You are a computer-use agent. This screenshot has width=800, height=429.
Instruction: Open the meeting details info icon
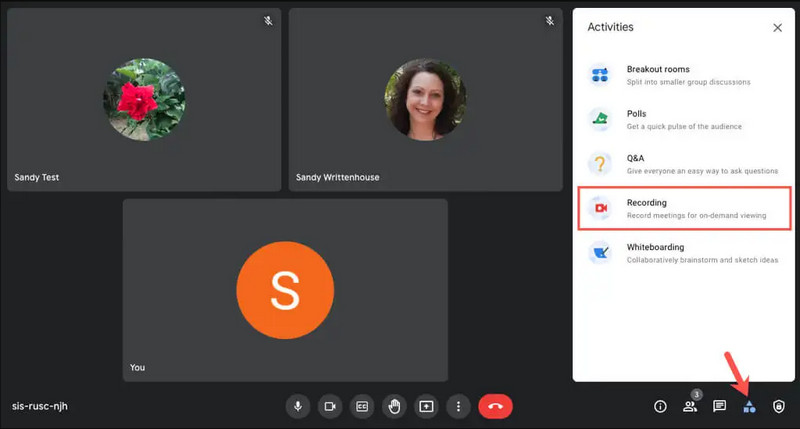click(660, 406)
